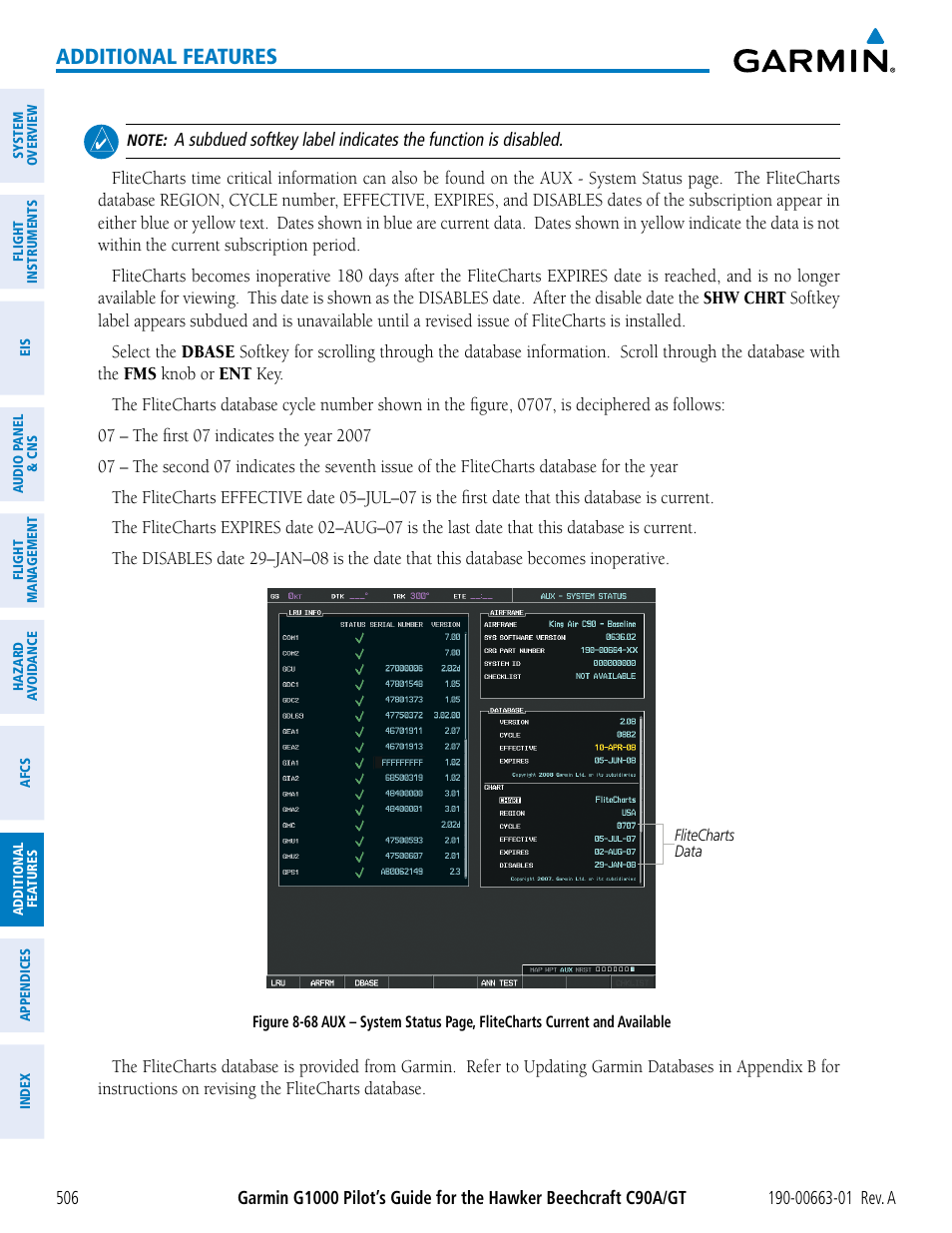Click the FliteCharts cycle value 0707
The width and height of the screenshot is (952, 1233).
coord(626,827)
